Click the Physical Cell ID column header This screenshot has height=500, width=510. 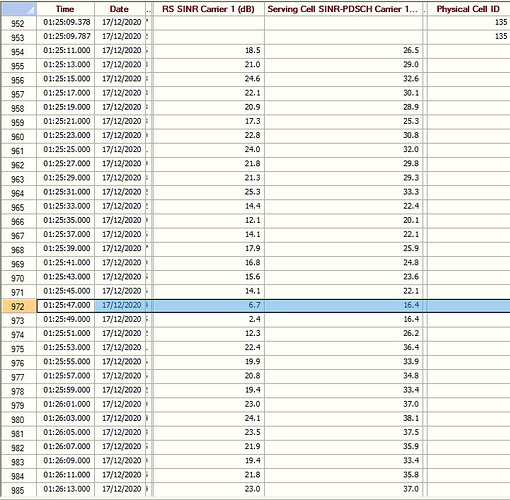(x=468, y=9)
